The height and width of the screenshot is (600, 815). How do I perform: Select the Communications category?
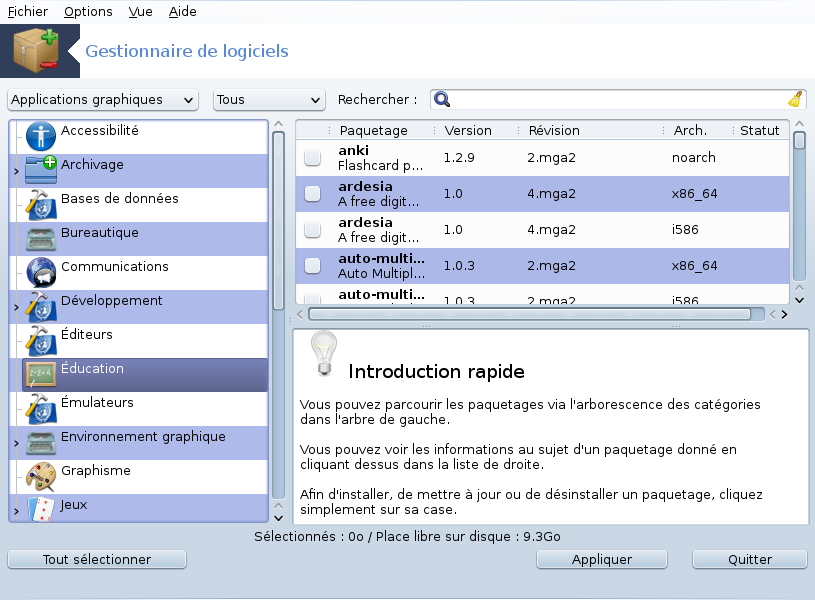click(x=138, y=273)
